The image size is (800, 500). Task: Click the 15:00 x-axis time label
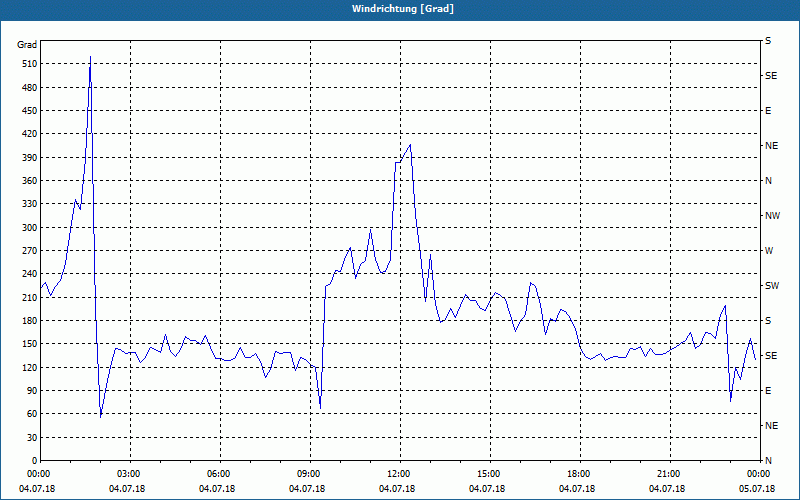487,473
